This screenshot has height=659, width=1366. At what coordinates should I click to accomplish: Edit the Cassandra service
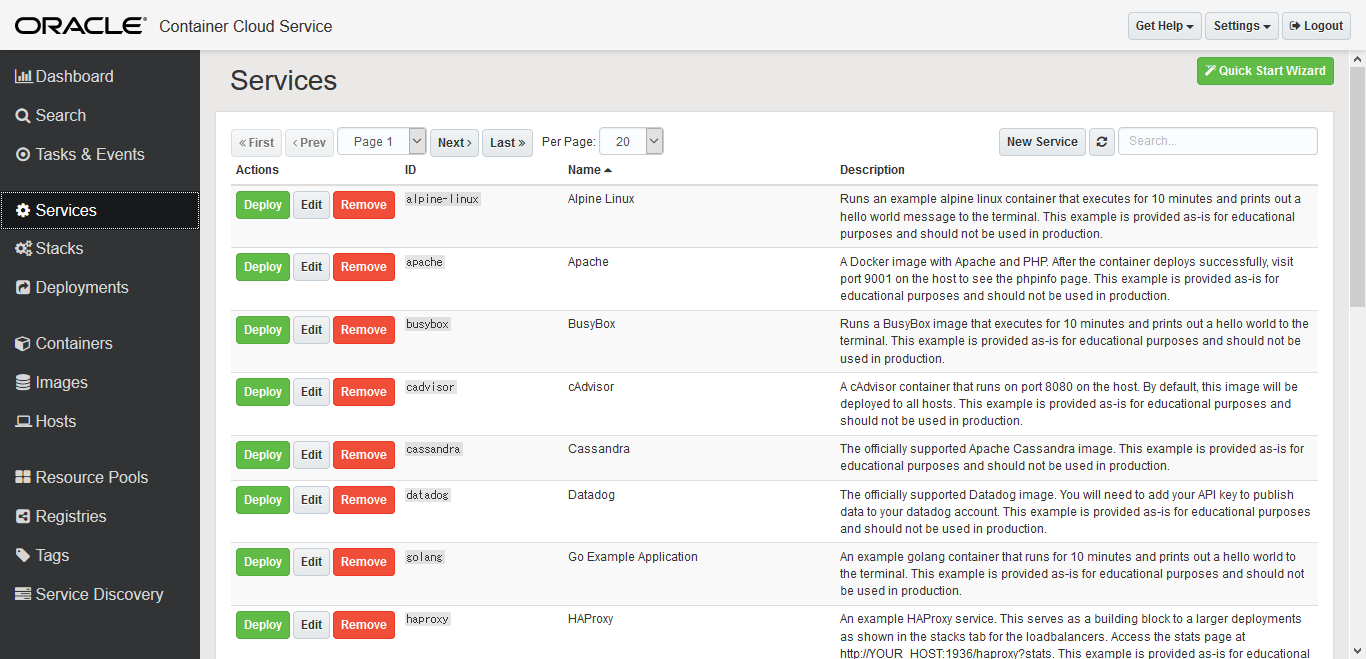click(312, 455)
